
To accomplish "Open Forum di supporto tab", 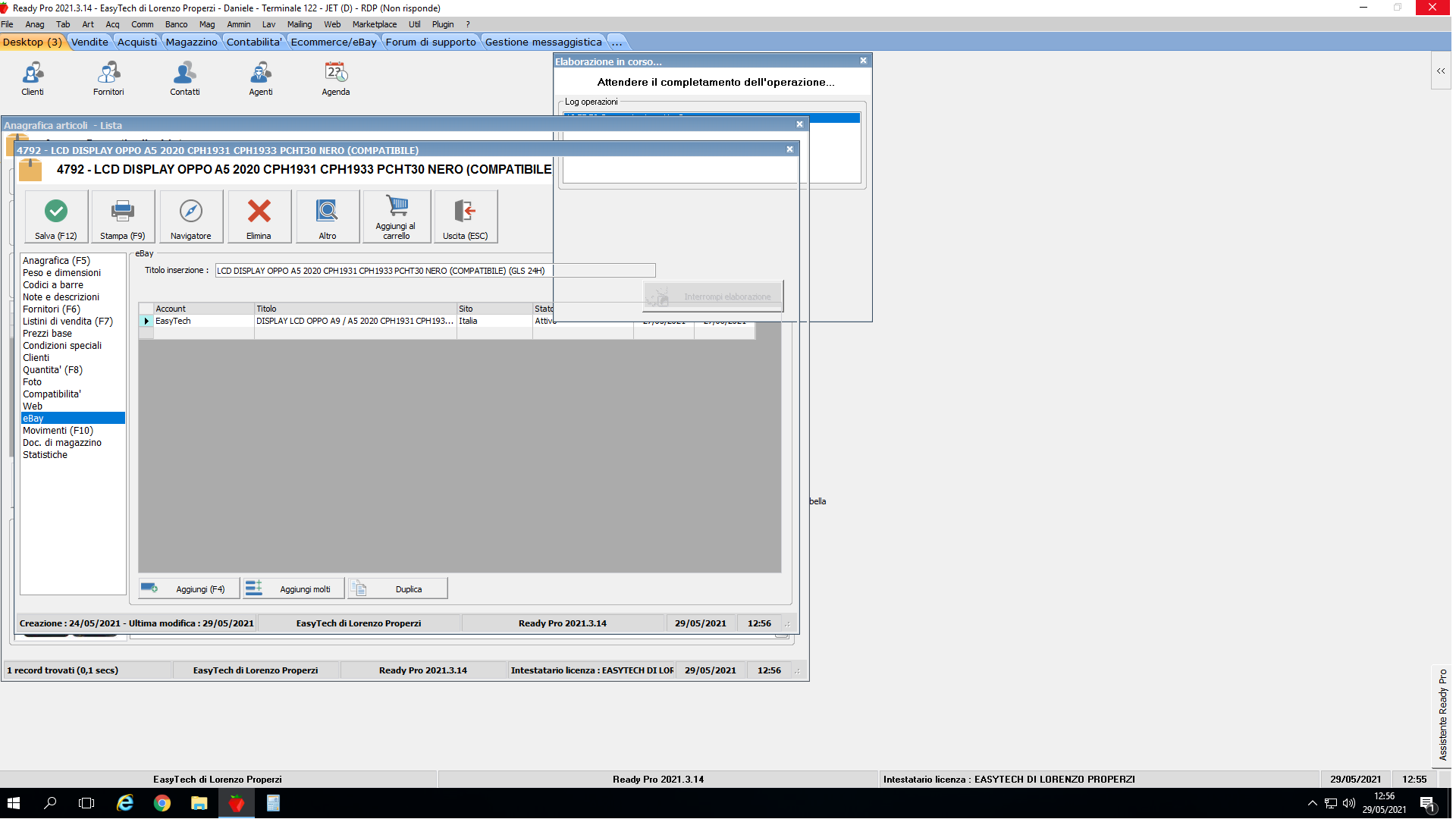I will pos(431,42).
